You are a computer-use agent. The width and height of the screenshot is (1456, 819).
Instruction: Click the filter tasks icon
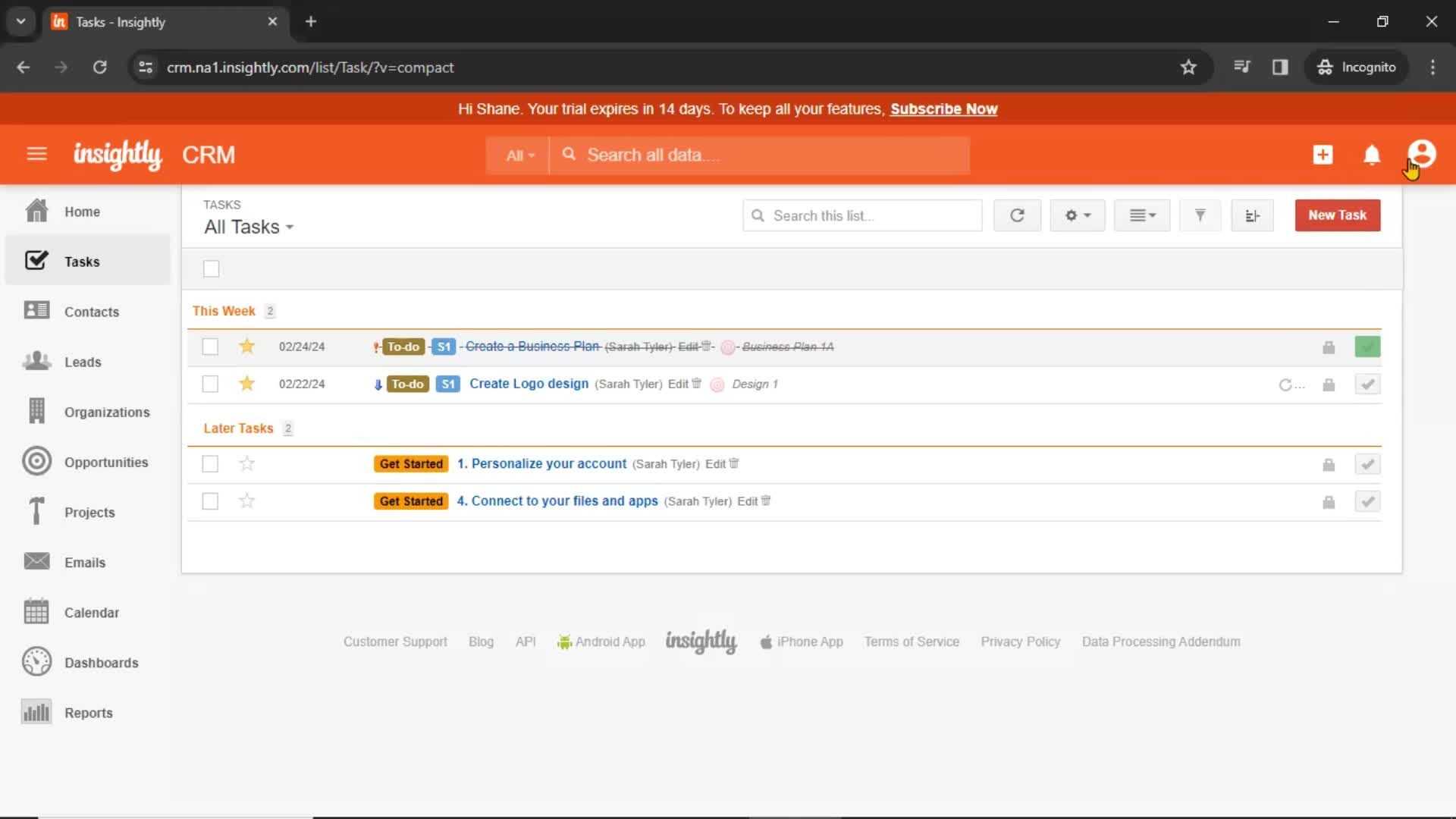1199,214
